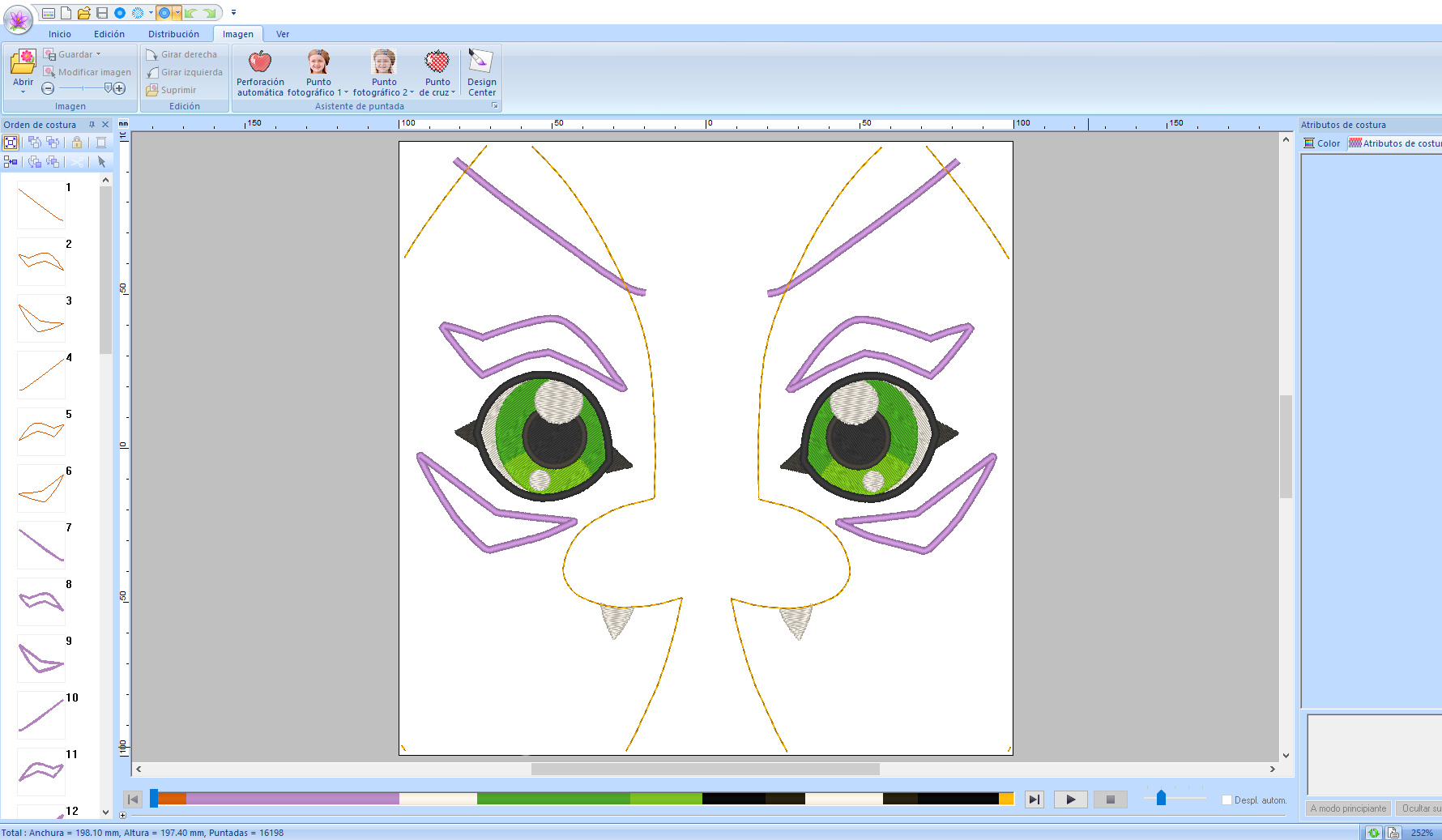Open Atributos de costura tab

pos(1395,143)
